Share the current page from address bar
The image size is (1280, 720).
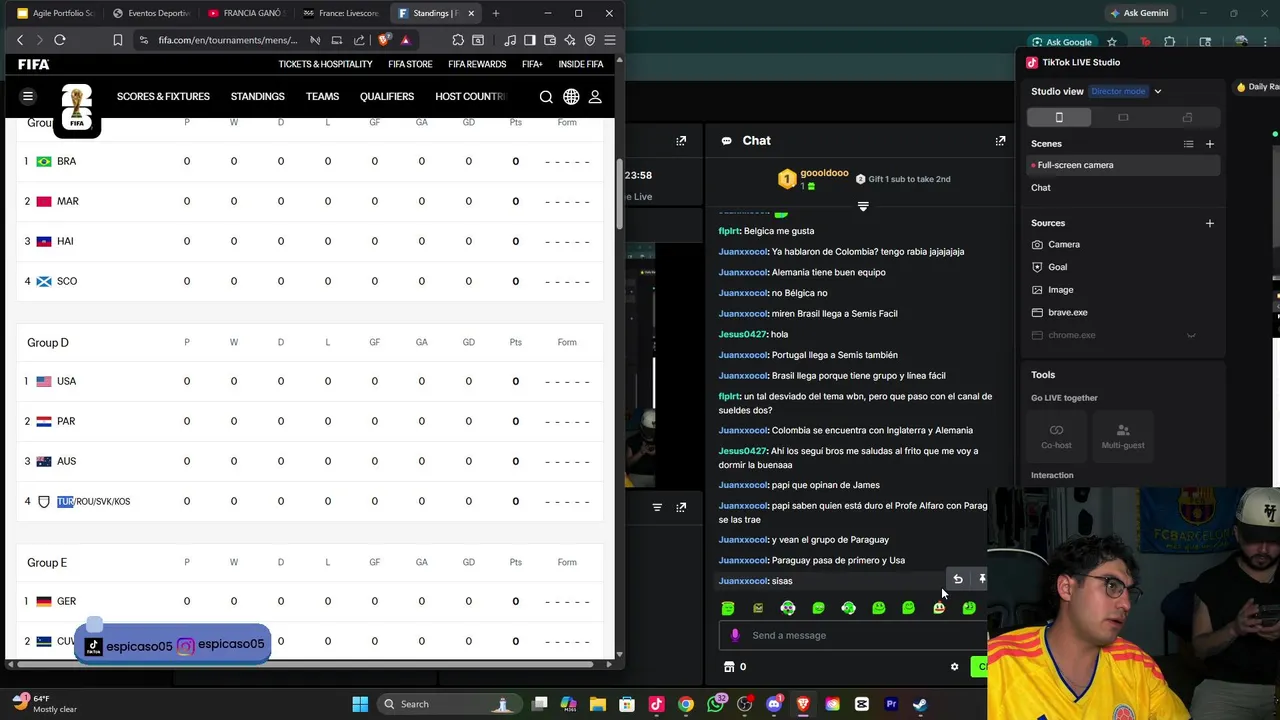(359, 40)
